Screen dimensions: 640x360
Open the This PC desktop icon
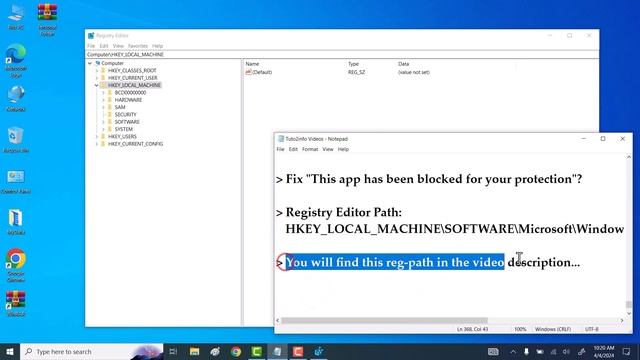click(x=16, y=16)
